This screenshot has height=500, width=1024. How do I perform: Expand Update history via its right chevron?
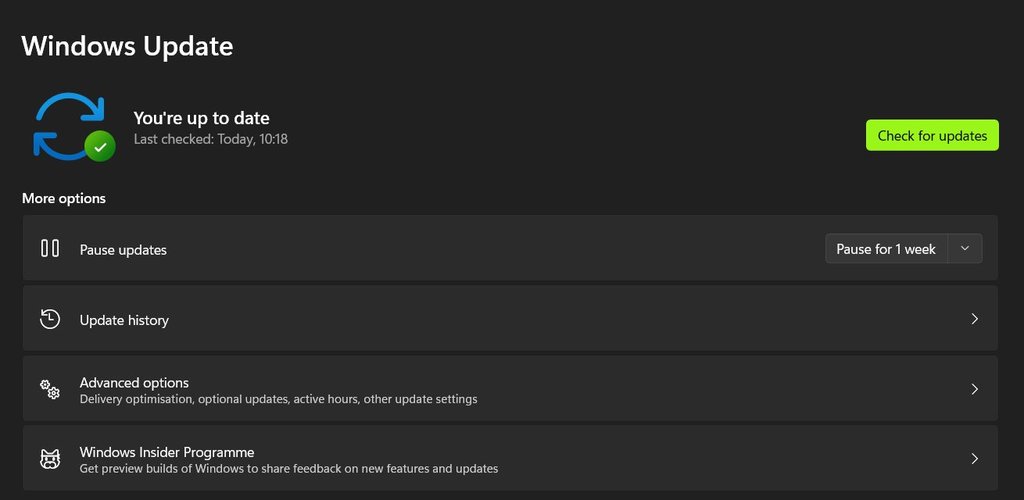[x=974, y=319]
